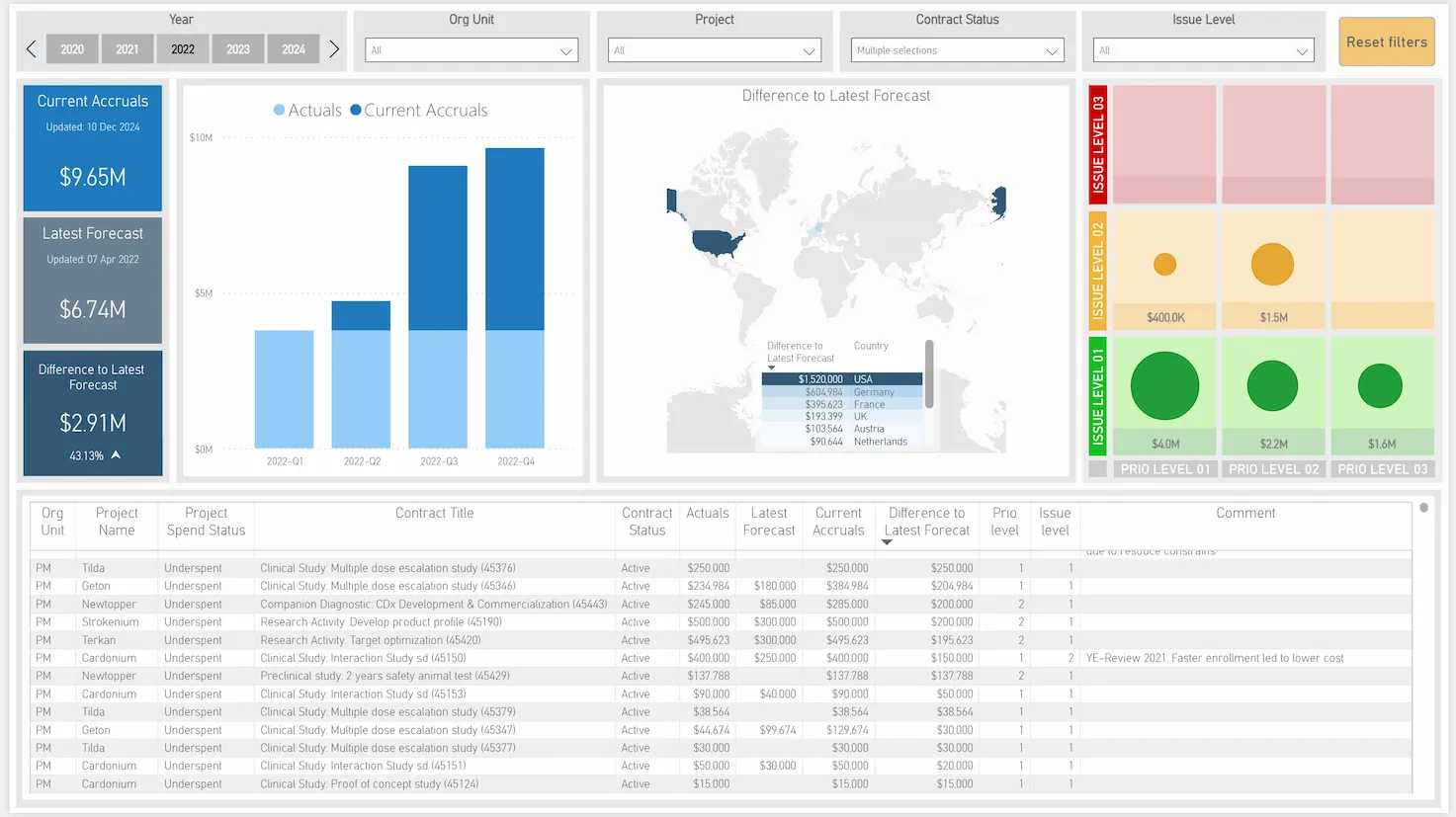Click the orange bubble showing $1.5M

[1272, 264]
